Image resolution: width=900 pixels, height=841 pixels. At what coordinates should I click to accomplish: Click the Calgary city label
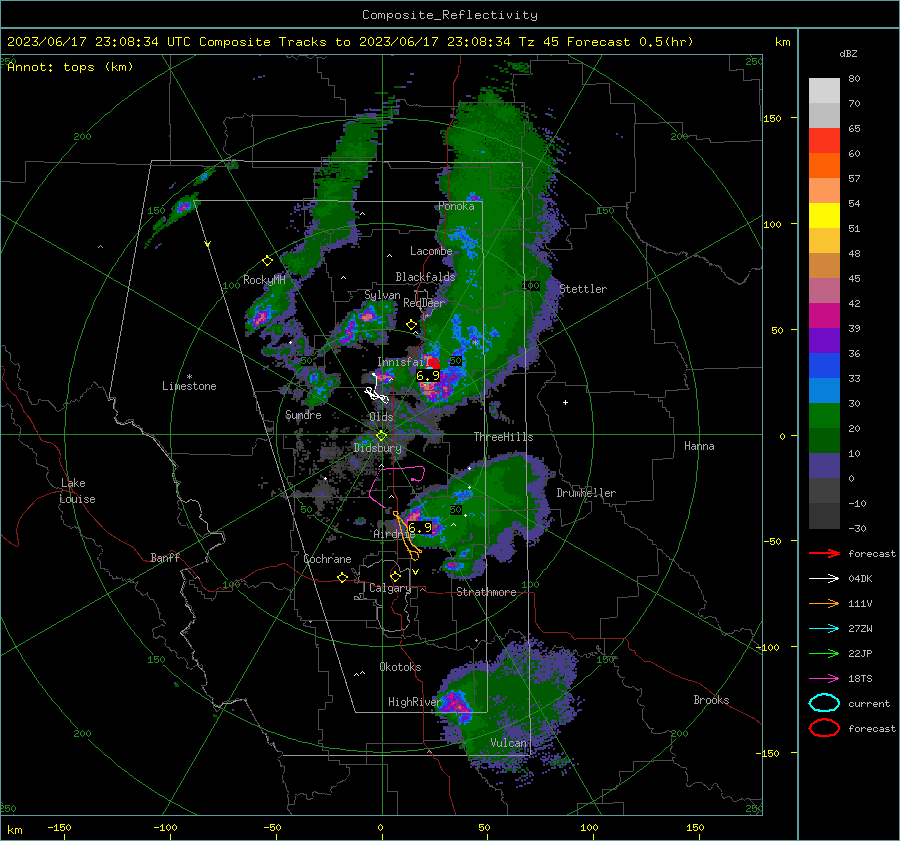(x=390, y=588)
